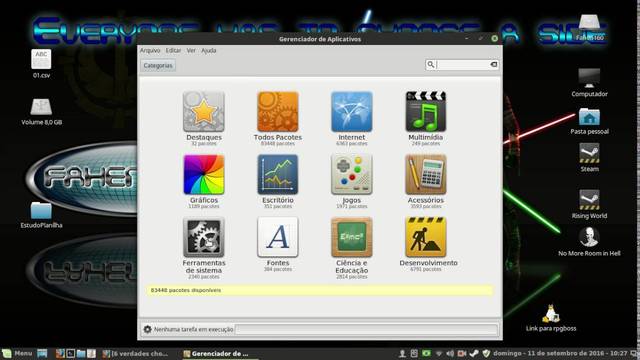Open the file manager from the panel launcher
This screenshot has width=640, height=360.
[81, 353]
